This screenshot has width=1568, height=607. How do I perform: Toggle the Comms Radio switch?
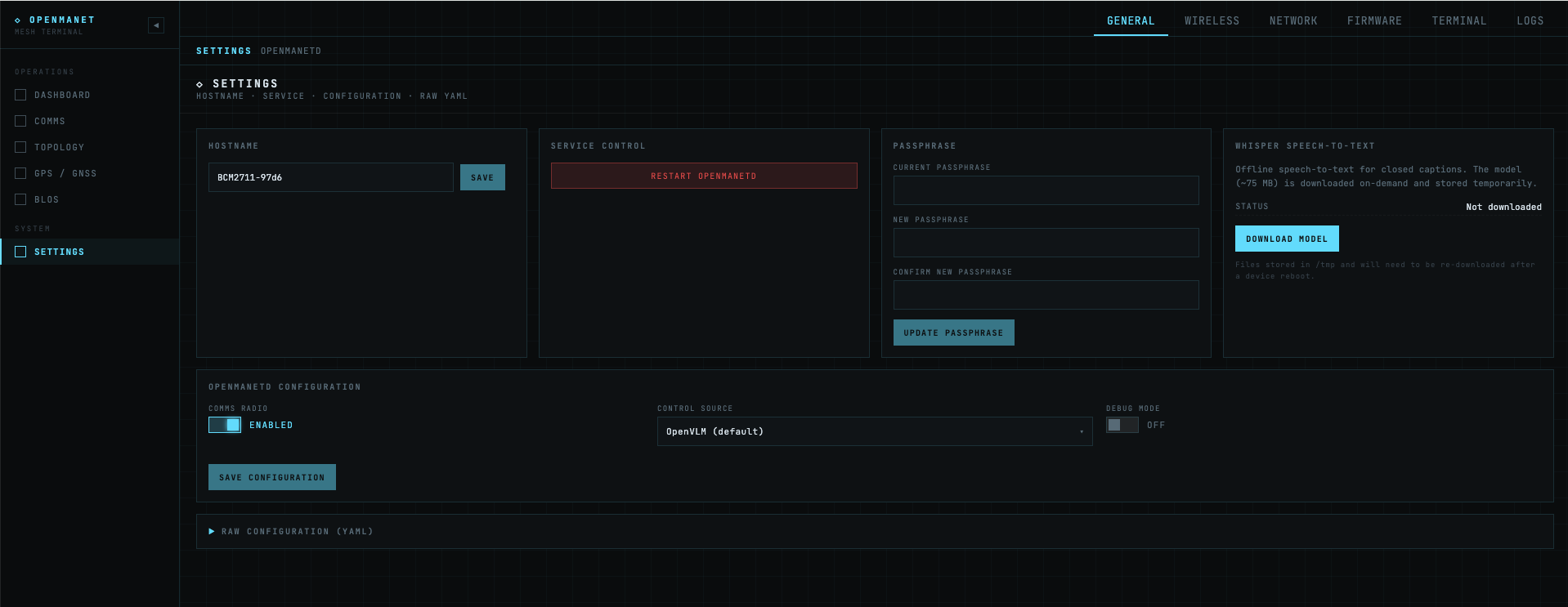tap(225, 425)
